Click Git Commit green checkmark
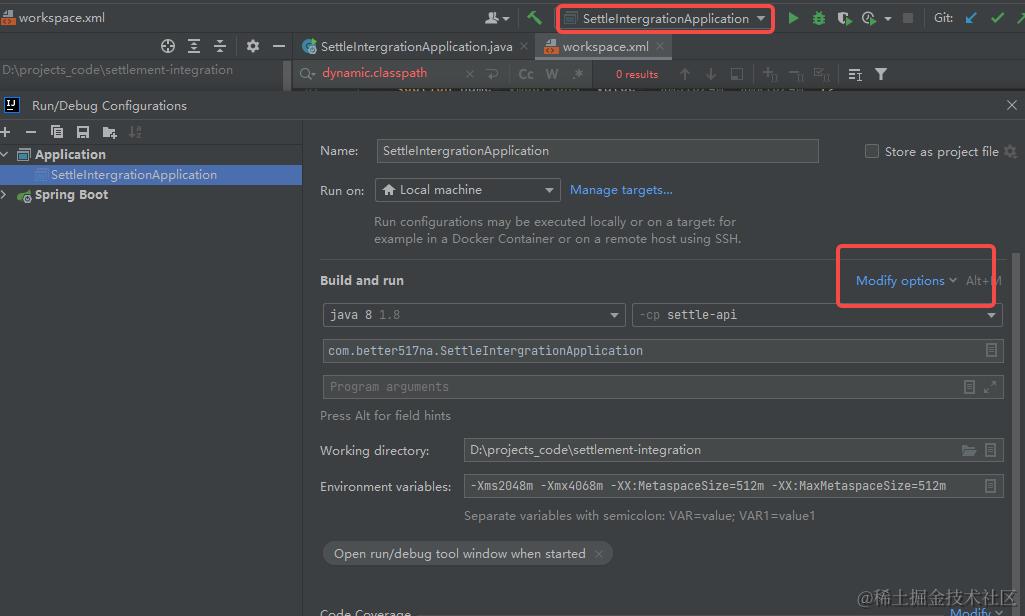Viewport: 1025px width, 616px height. tap(997, 18)
